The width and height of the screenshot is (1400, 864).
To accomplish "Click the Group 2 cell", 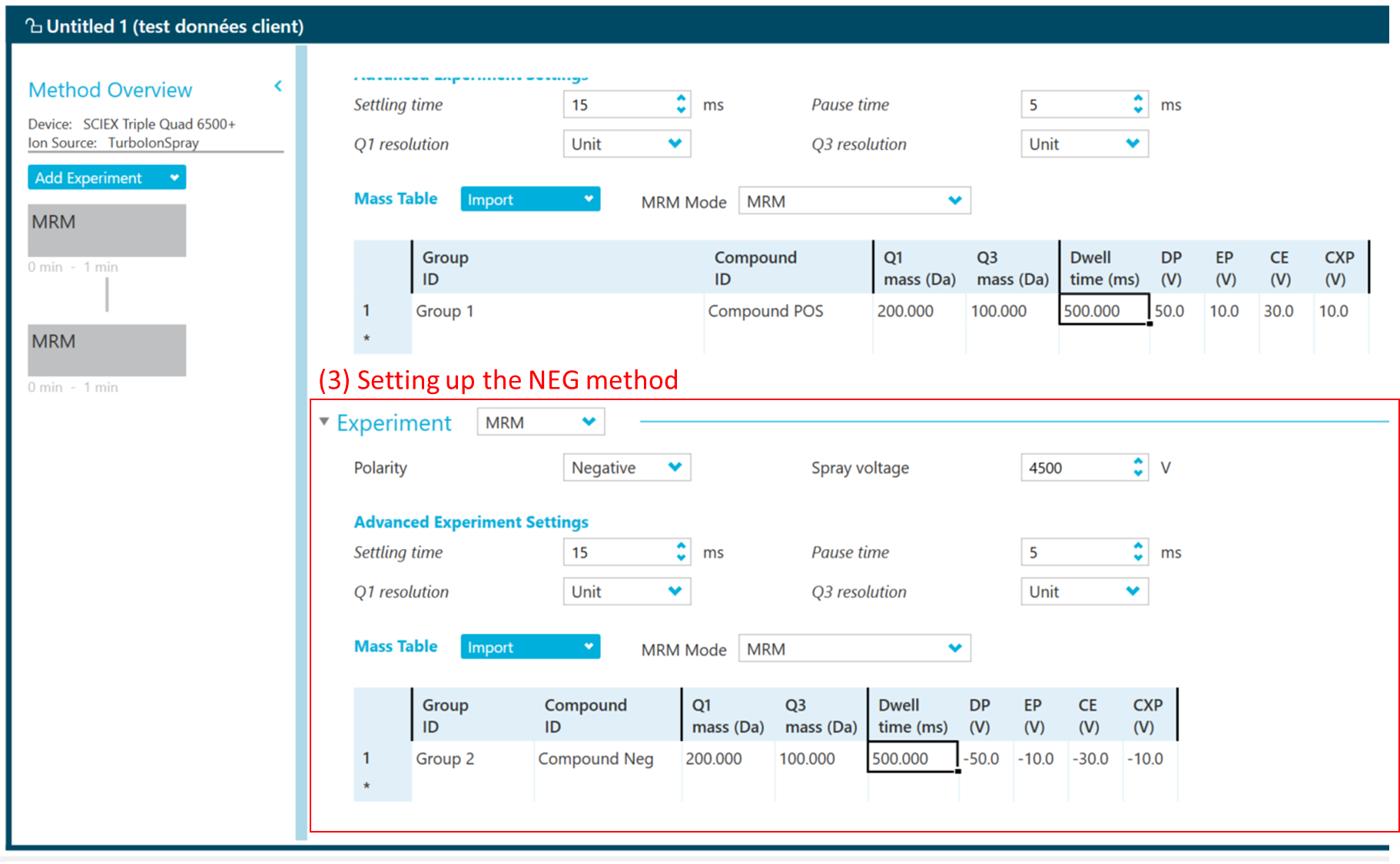I will [x=473, y=759].
